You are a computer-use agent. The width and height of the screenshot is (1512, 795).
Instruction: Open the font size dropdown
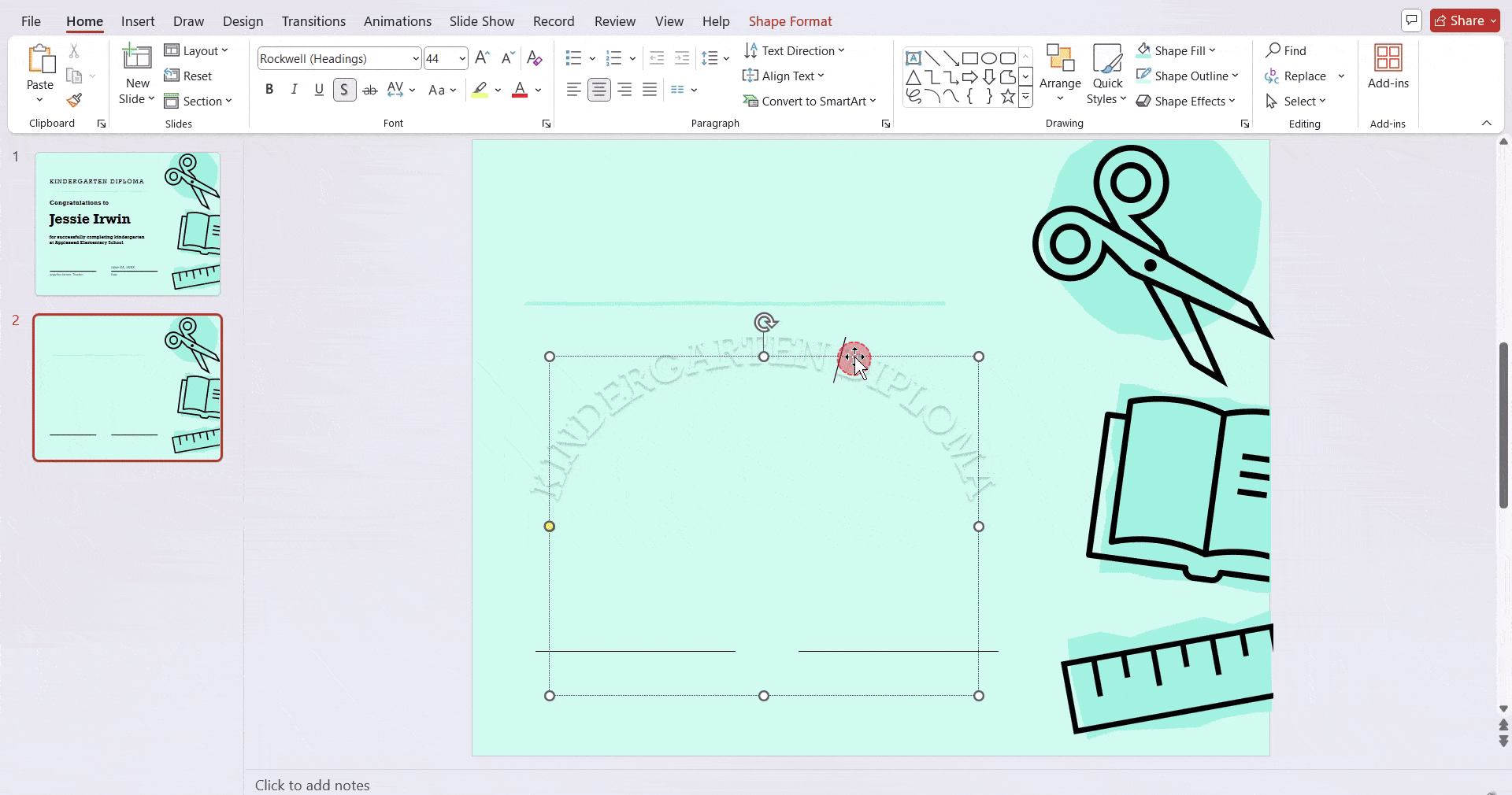461,58
